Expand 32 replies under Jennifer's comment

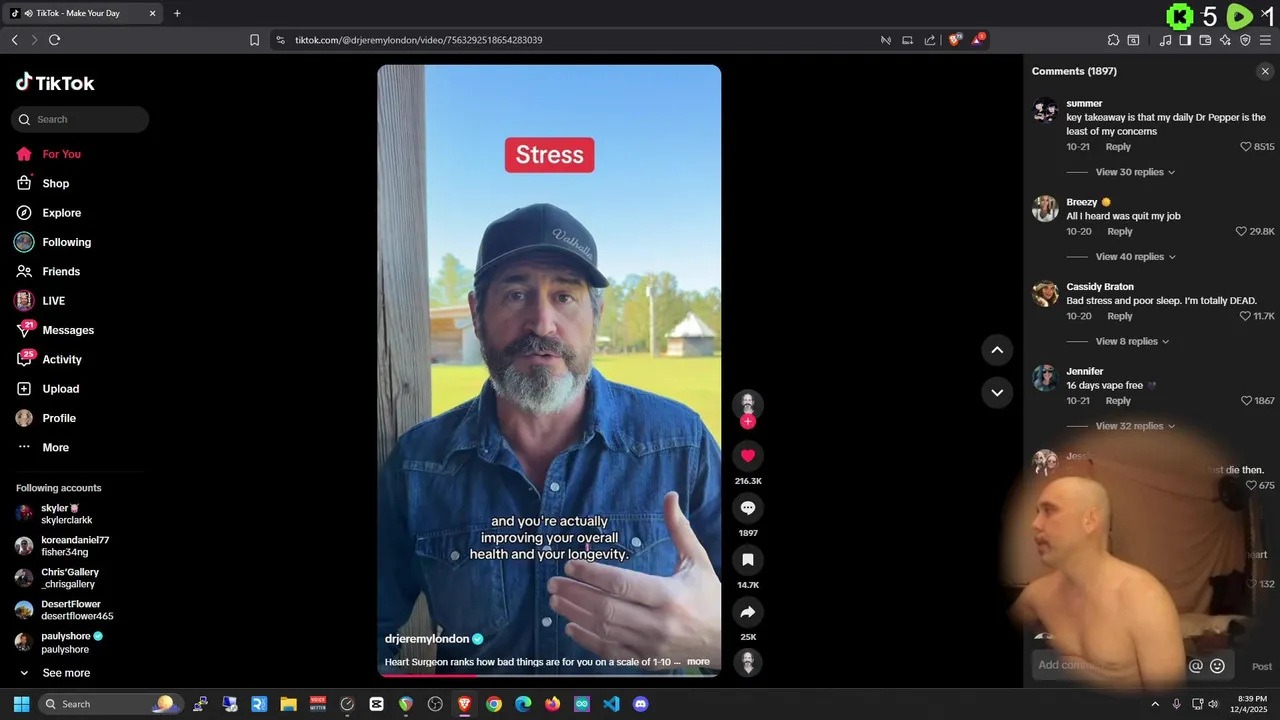(x=1135, y=426)
